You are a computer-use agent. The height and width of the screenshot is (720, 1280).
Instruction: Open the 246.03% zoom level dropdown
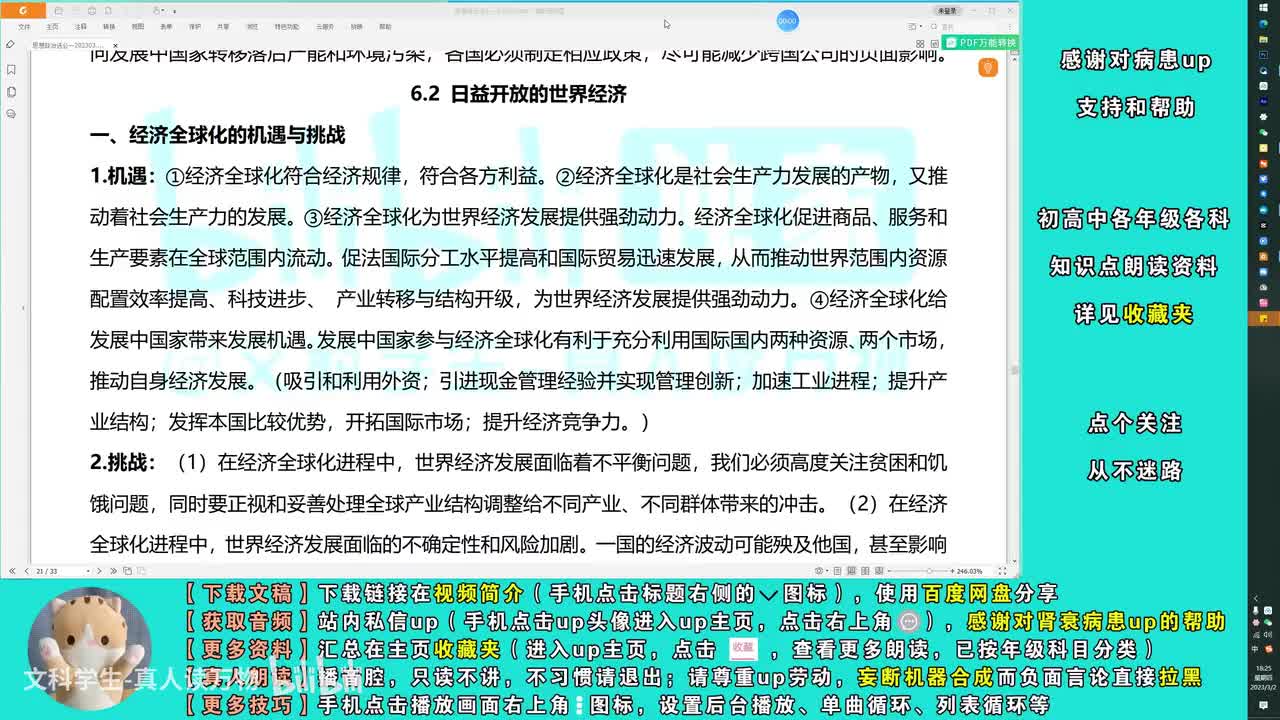coord(970,571)
